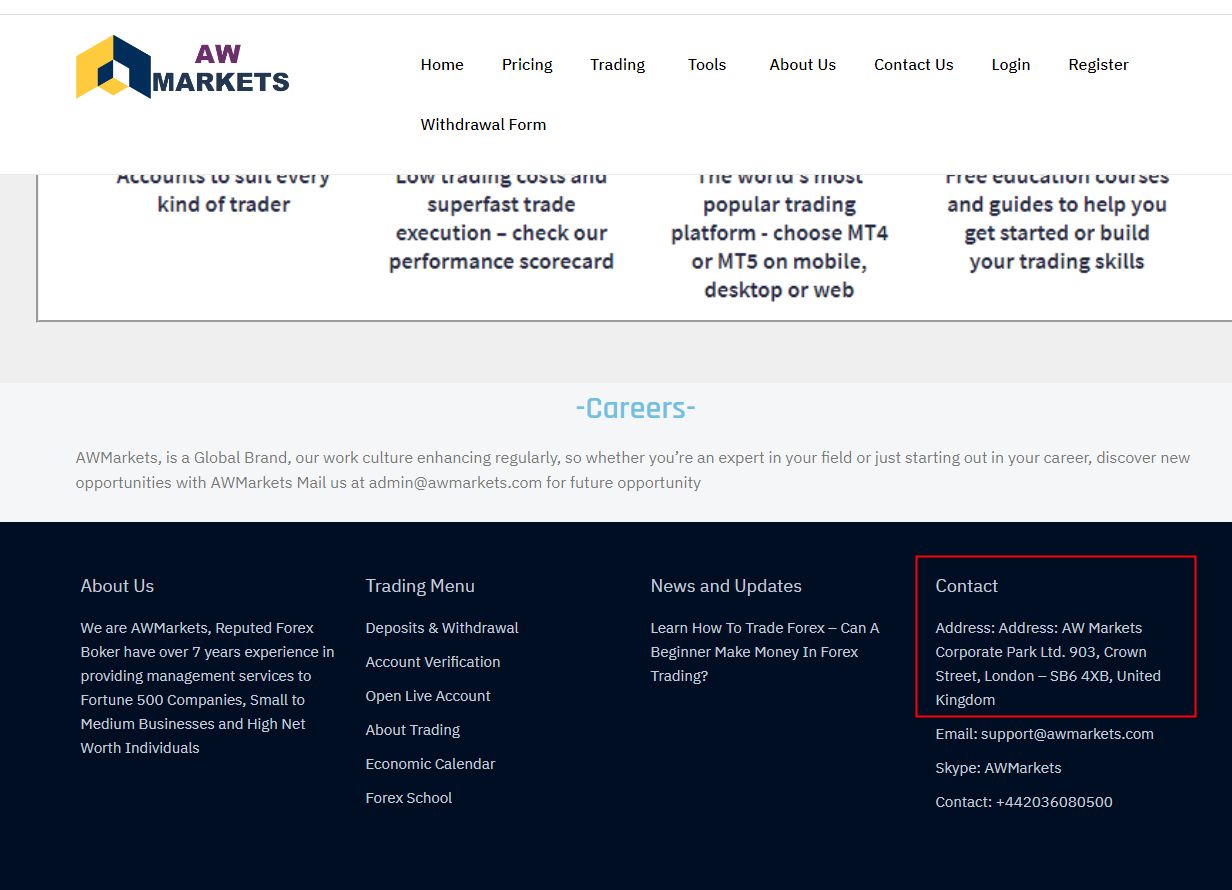This screenshot has width=1232, height=890.
Task: Click the contact number +442036080500
Action: 1054,802
